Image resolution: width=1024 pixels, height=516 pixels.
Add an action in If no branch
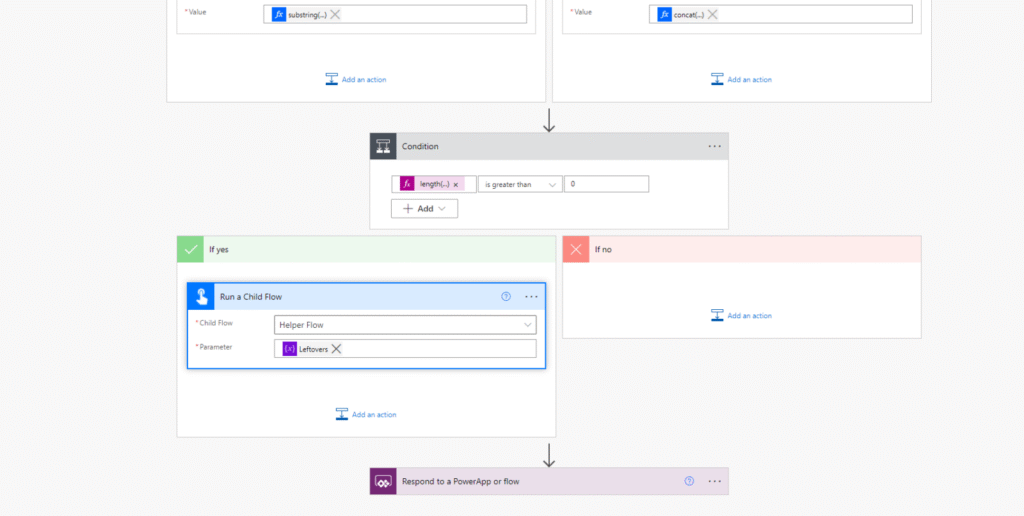click(741, 315)
